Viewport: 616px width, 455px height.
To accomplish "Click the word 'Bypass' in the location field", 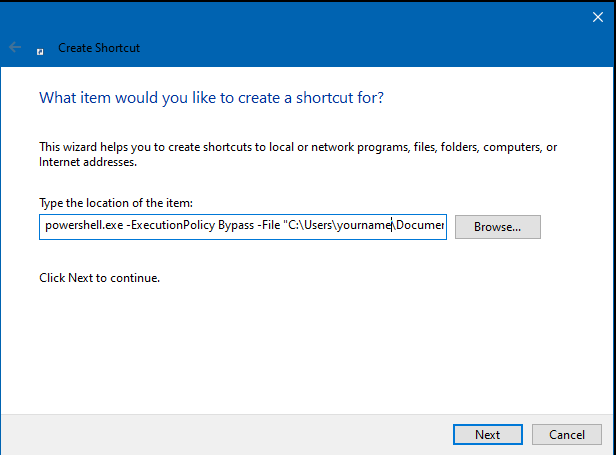I will (236, 225).
